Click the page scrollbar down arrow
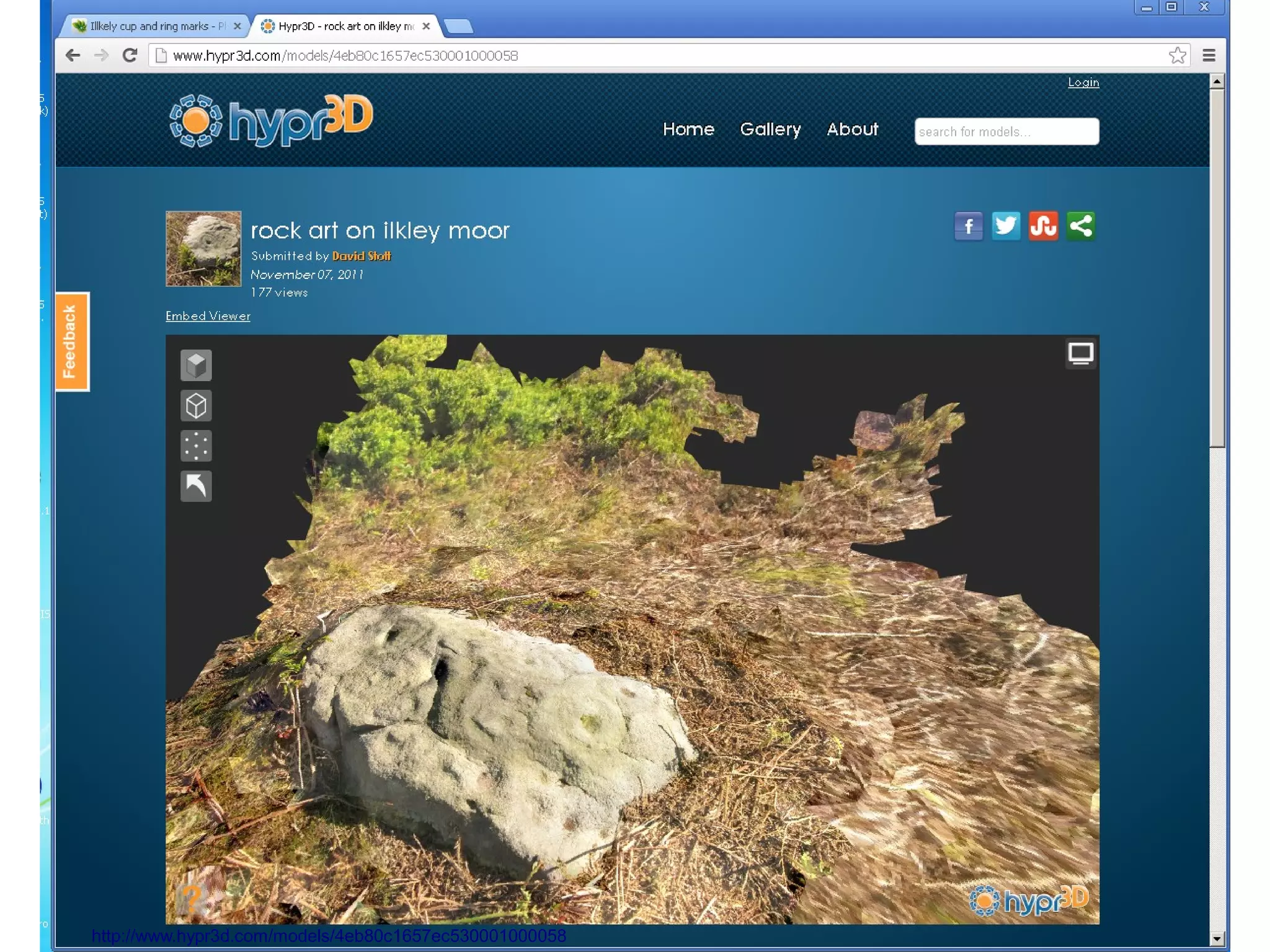This screenshot has width=1270, height=952. pos(1217,938)
